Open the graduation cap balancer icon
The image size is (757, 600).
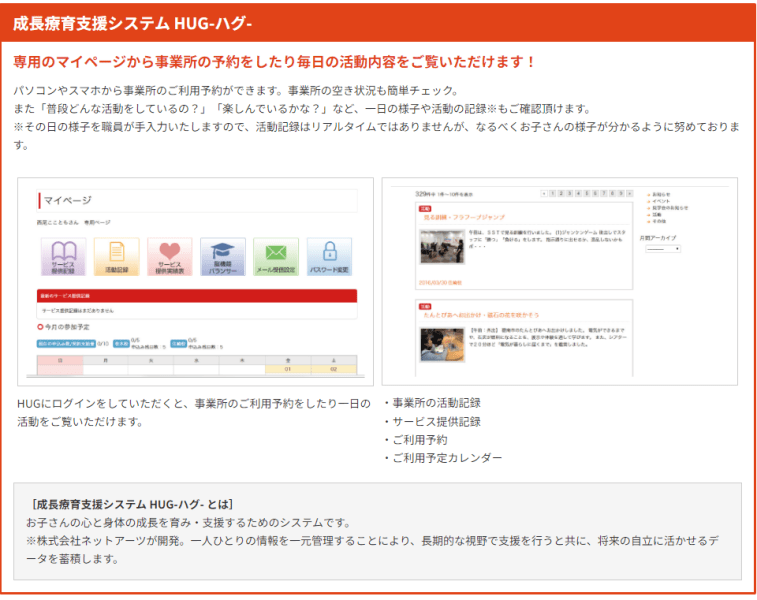pyautogui.click(x=223, y=257)
